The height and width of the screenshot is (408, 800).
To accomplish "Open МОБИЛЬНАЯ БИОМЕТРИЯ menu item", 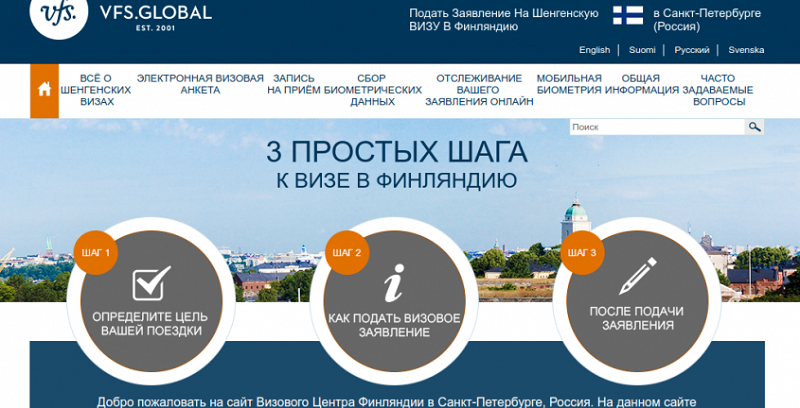I will point(569,84).
